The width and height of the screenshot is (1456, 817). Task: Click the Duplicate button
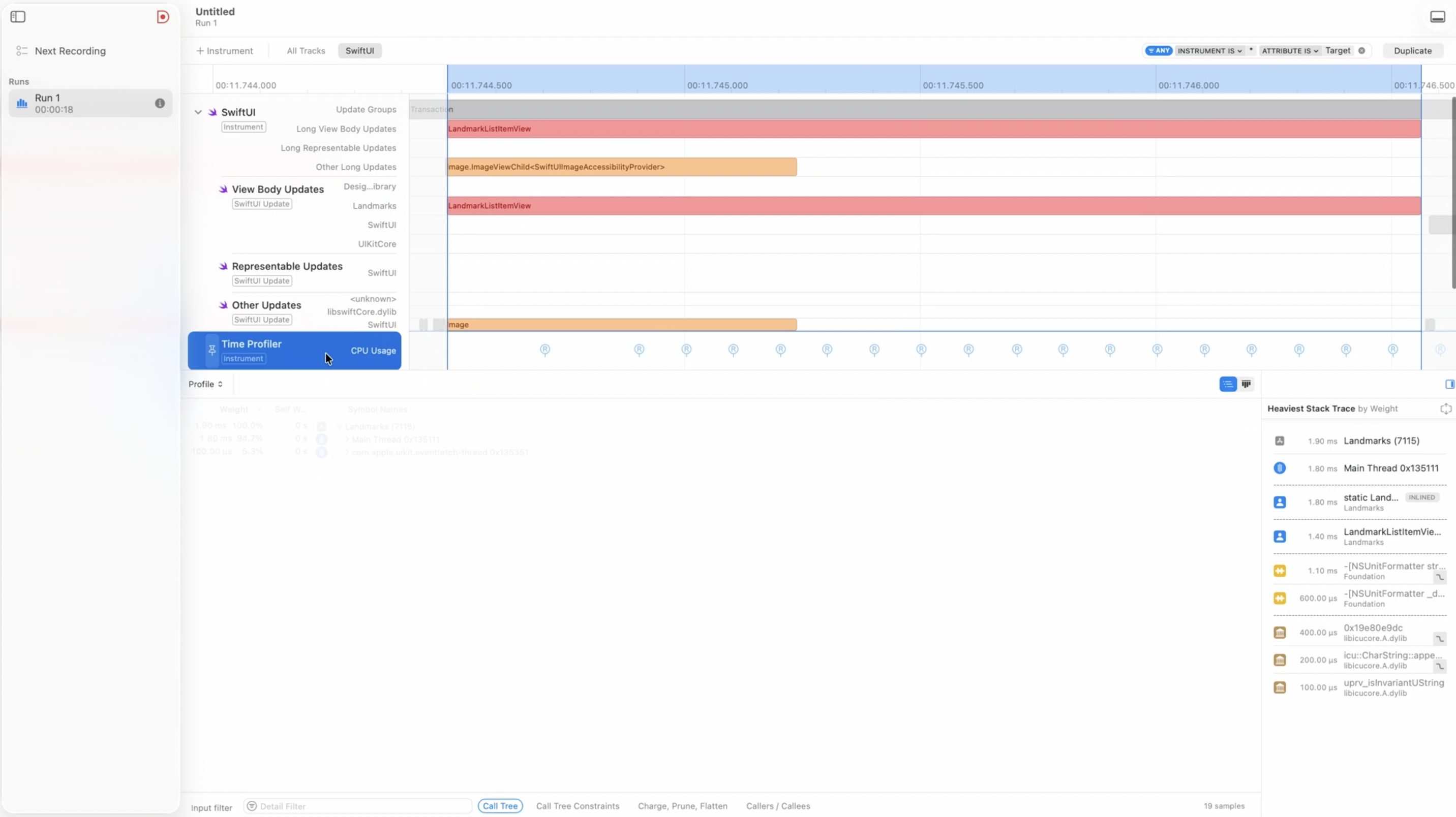tap(1412, 51)
